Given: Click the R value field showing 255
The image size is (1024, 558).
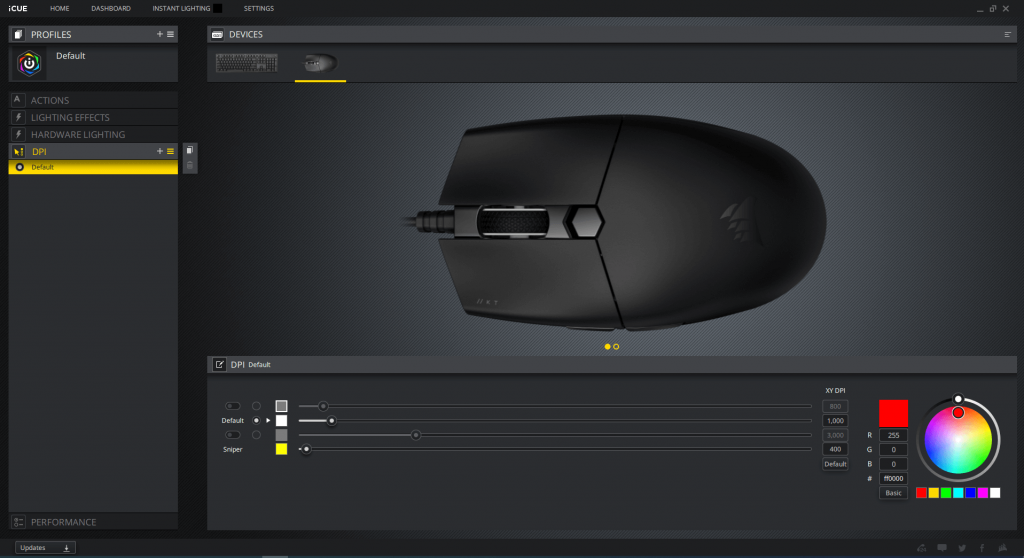Looking at the screenshot, I should pos(893,435).
